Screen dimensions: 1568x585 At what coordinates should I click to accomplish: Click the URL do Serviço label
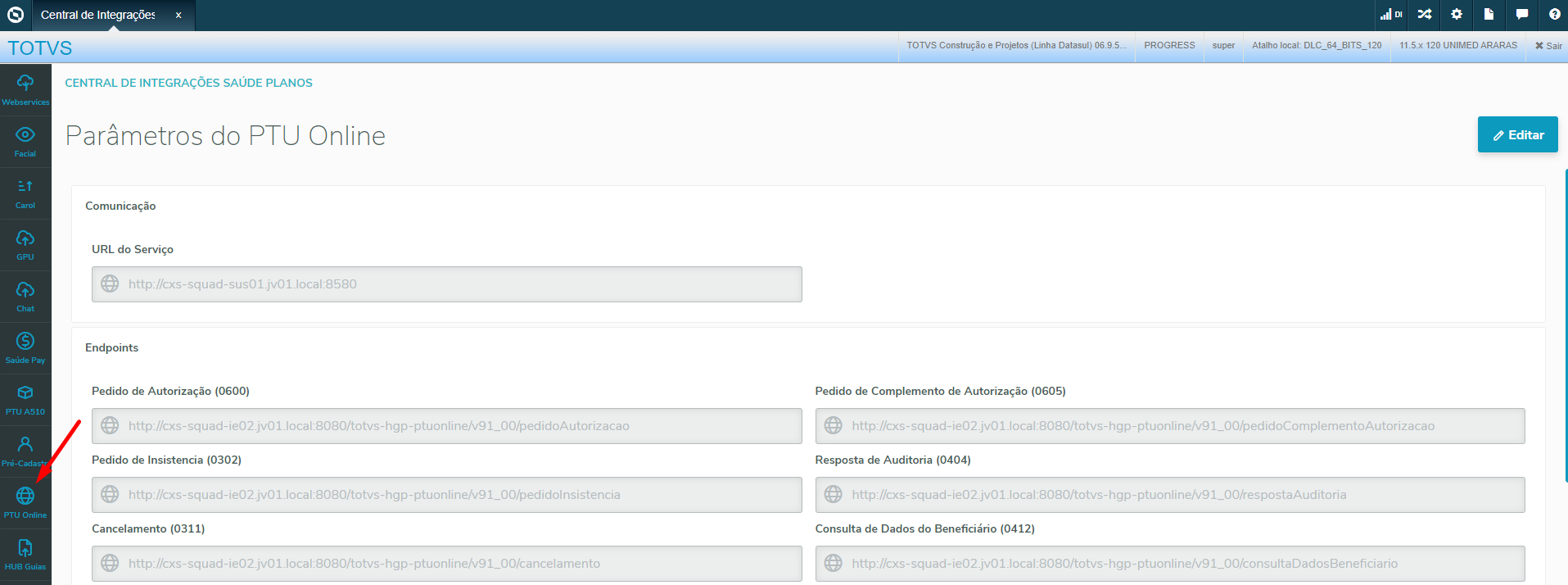click(x=133, y=249)
